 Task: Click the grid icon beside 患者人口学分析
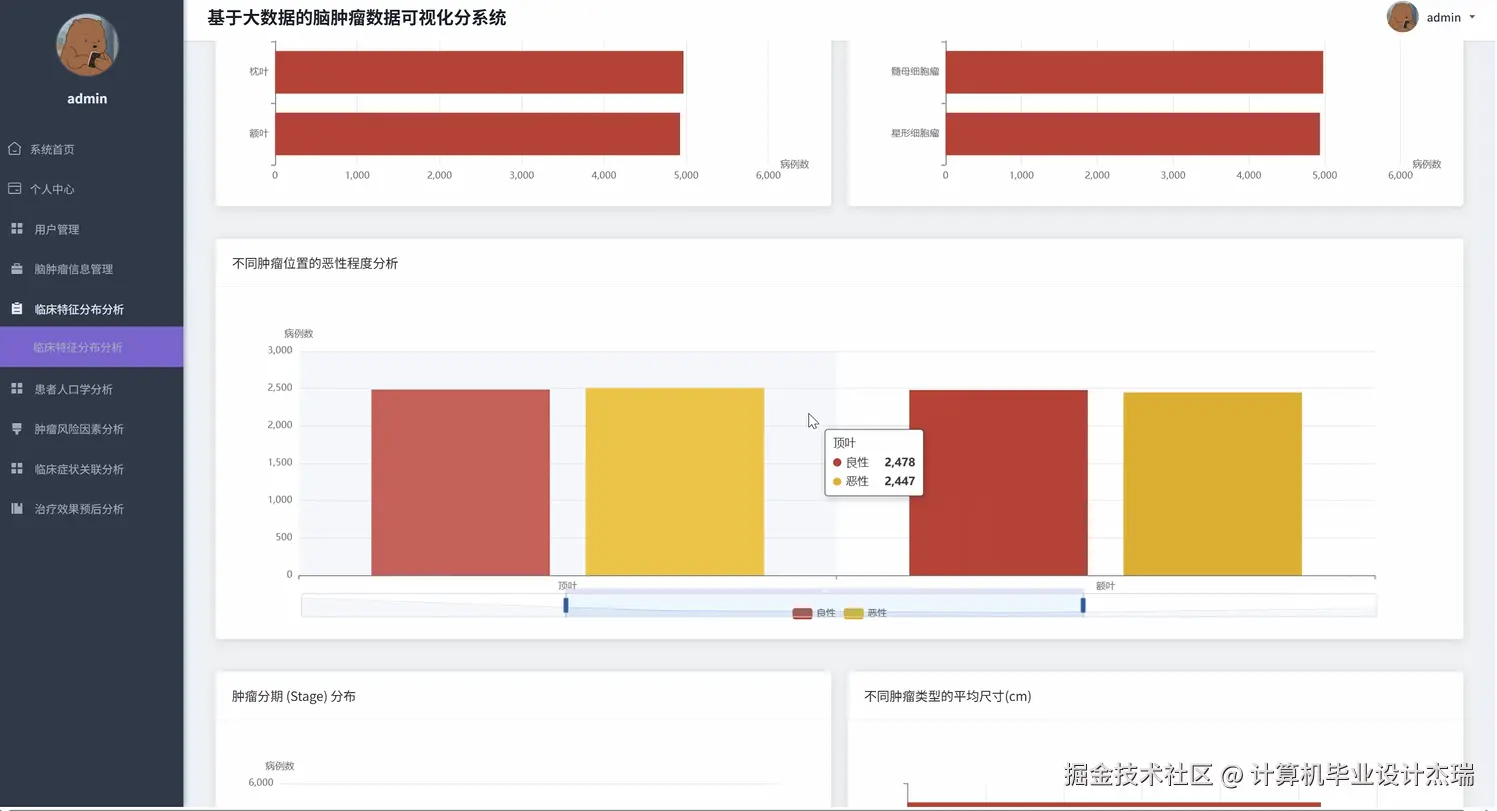coord(16,389)
